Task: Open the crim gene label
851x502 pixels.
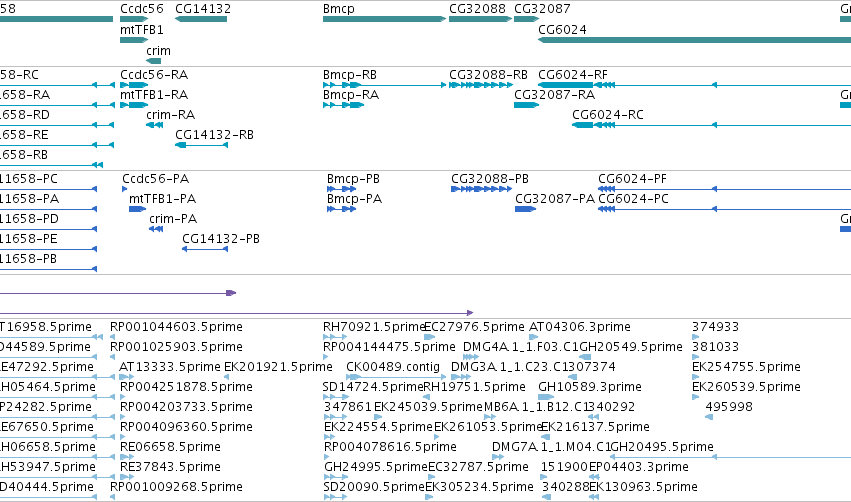Action: (158, 50)
